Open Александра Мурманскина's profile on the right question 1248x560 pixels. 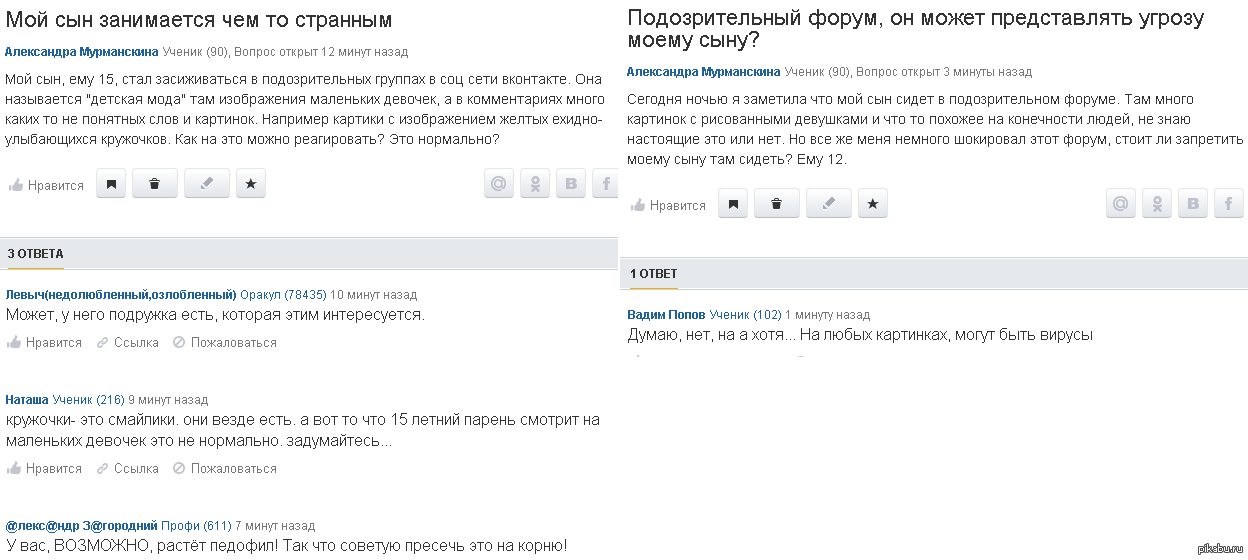point(703,72)
